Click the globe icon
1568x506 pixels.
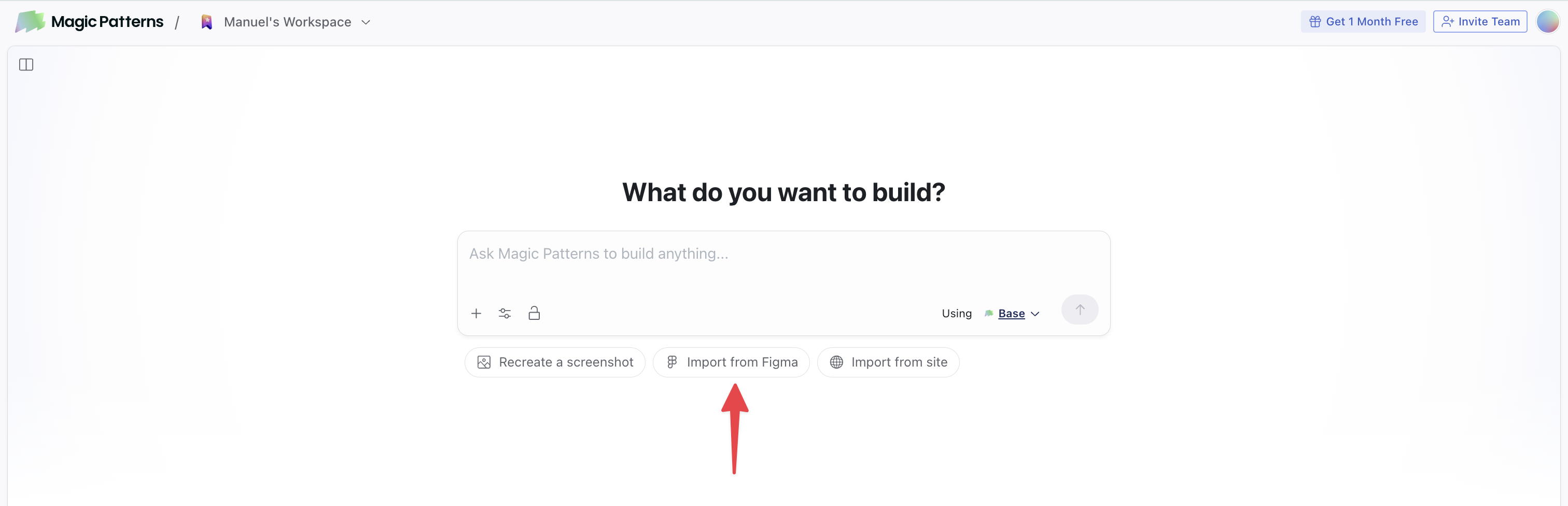836,362
